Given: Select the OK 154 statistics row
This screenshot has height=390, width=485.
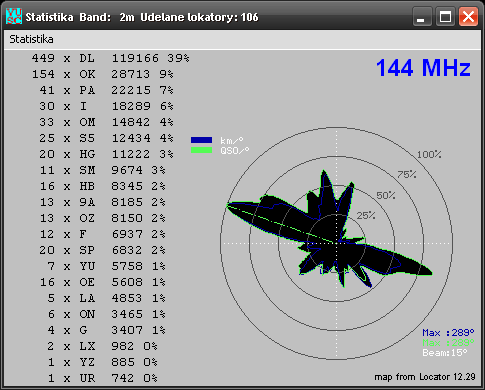Looking at the screenshot, I should click(x=103, y=74).
